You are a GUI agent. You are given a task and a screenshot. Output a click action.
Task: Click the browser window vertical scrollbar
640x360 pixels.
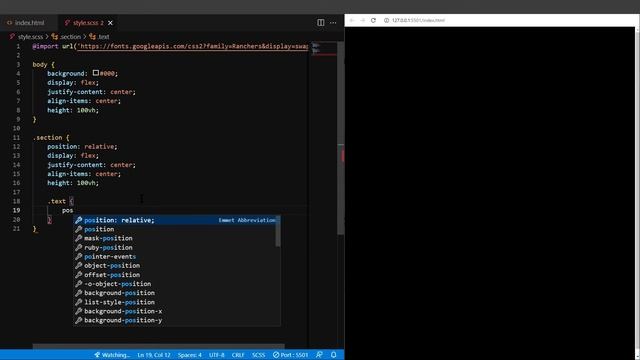click(637, 192)
